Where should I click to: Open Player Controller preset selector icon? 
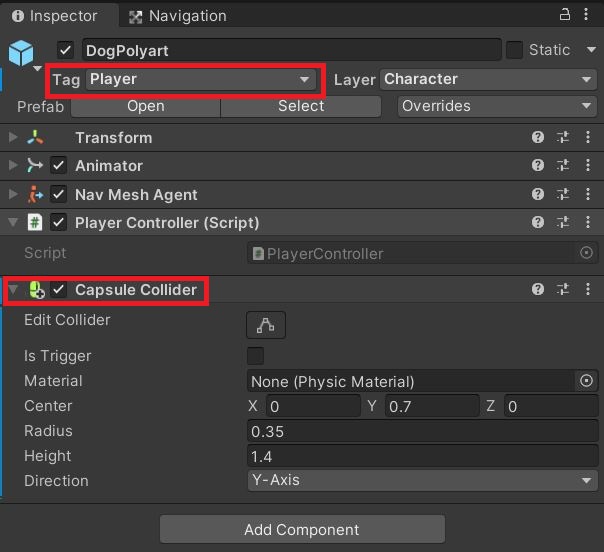[x=563, y=222]
